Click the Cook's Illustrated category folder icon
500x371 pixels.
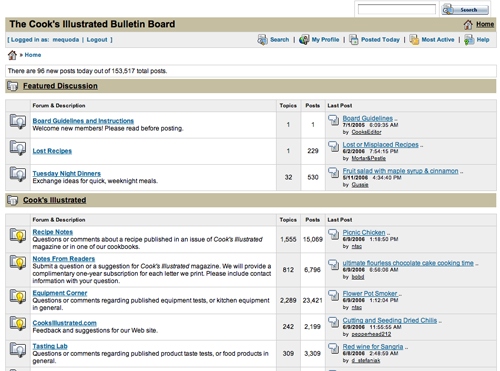coord(13,200)
